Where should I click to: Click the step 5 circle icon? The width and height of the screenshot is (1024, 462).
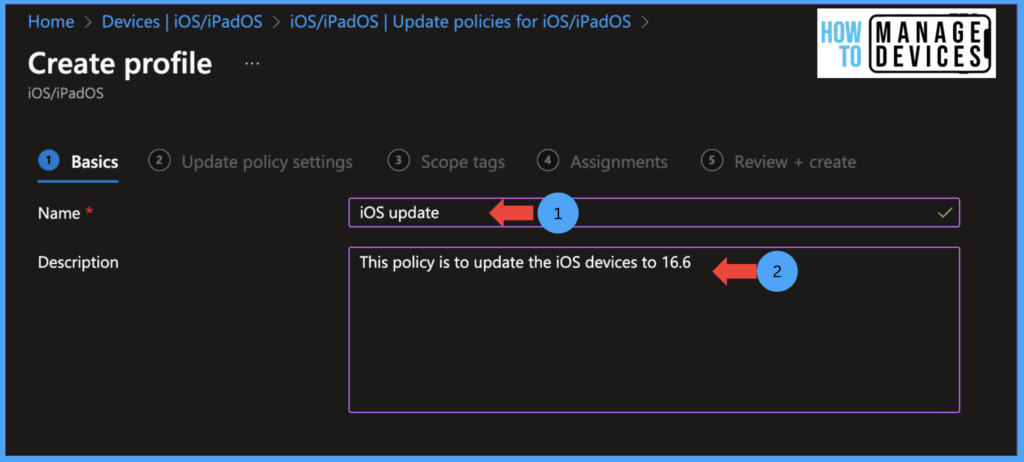[712, 161]
